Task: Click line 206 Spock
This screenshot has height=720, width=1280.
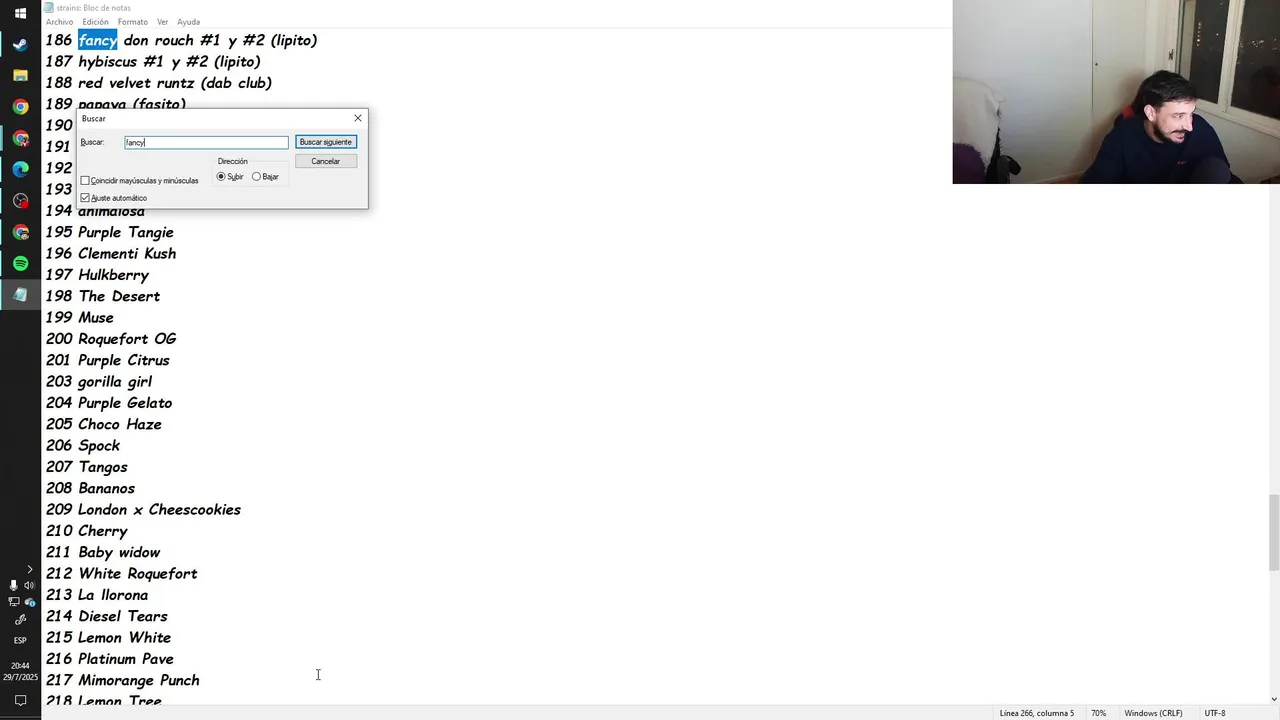Action: click(83, 445)
